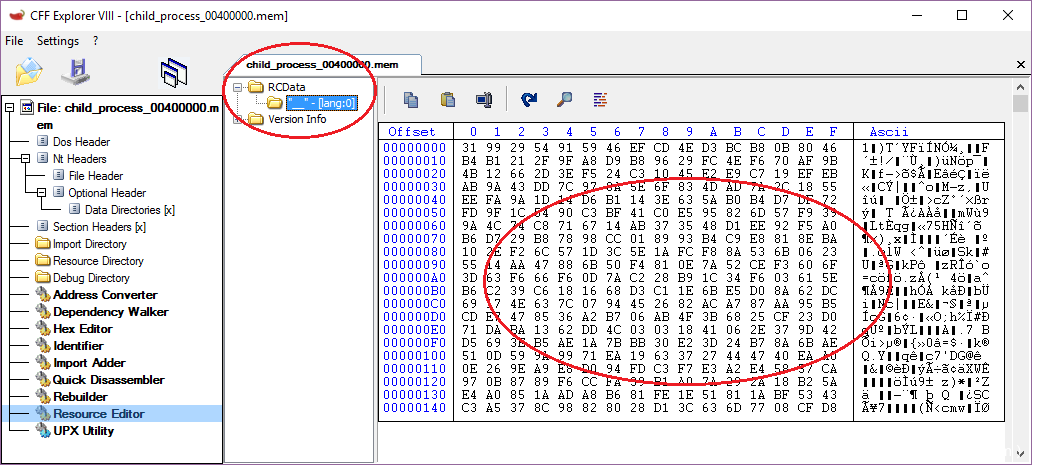The image size is (1037, 470).
Task: Collapse the RCData resource folder
Action: pos(238,87)
